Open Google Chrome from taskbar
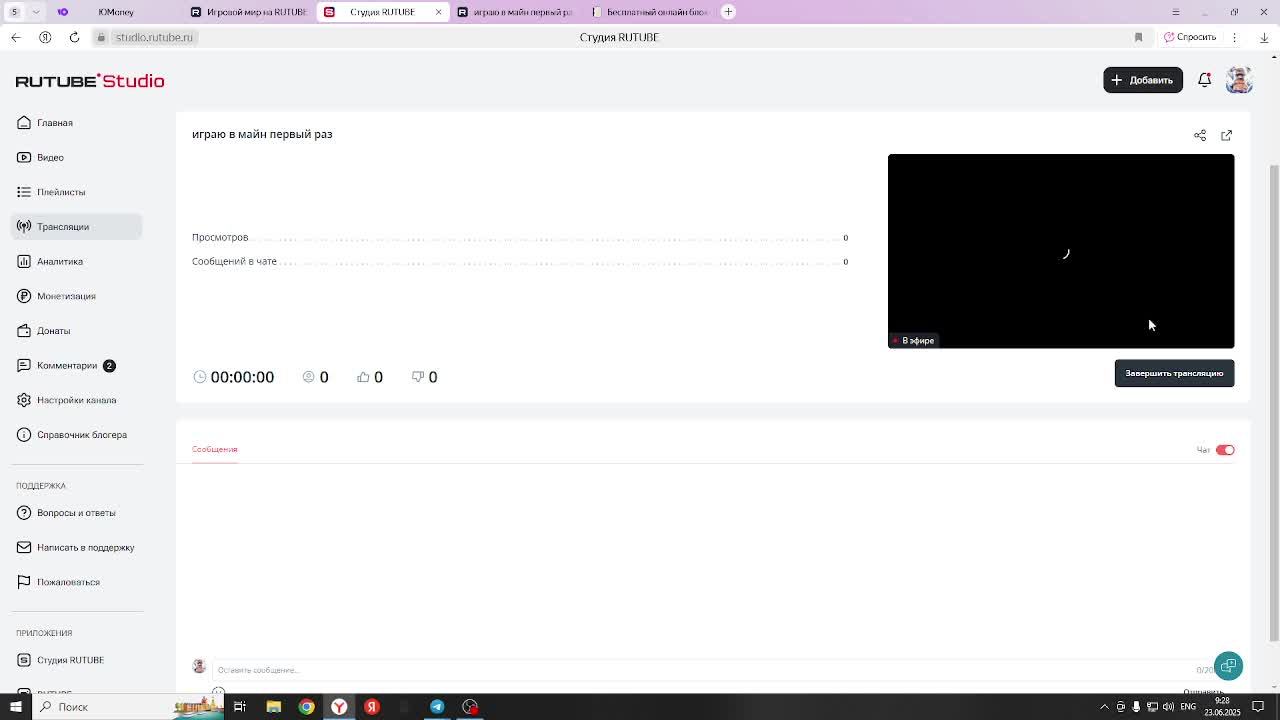 pyautogui.click(x=306, y=707)
